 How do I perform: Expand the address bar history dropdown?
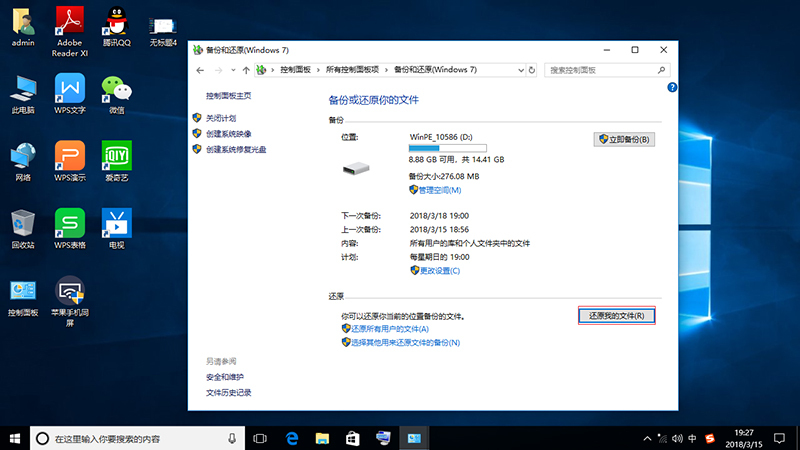520,70
